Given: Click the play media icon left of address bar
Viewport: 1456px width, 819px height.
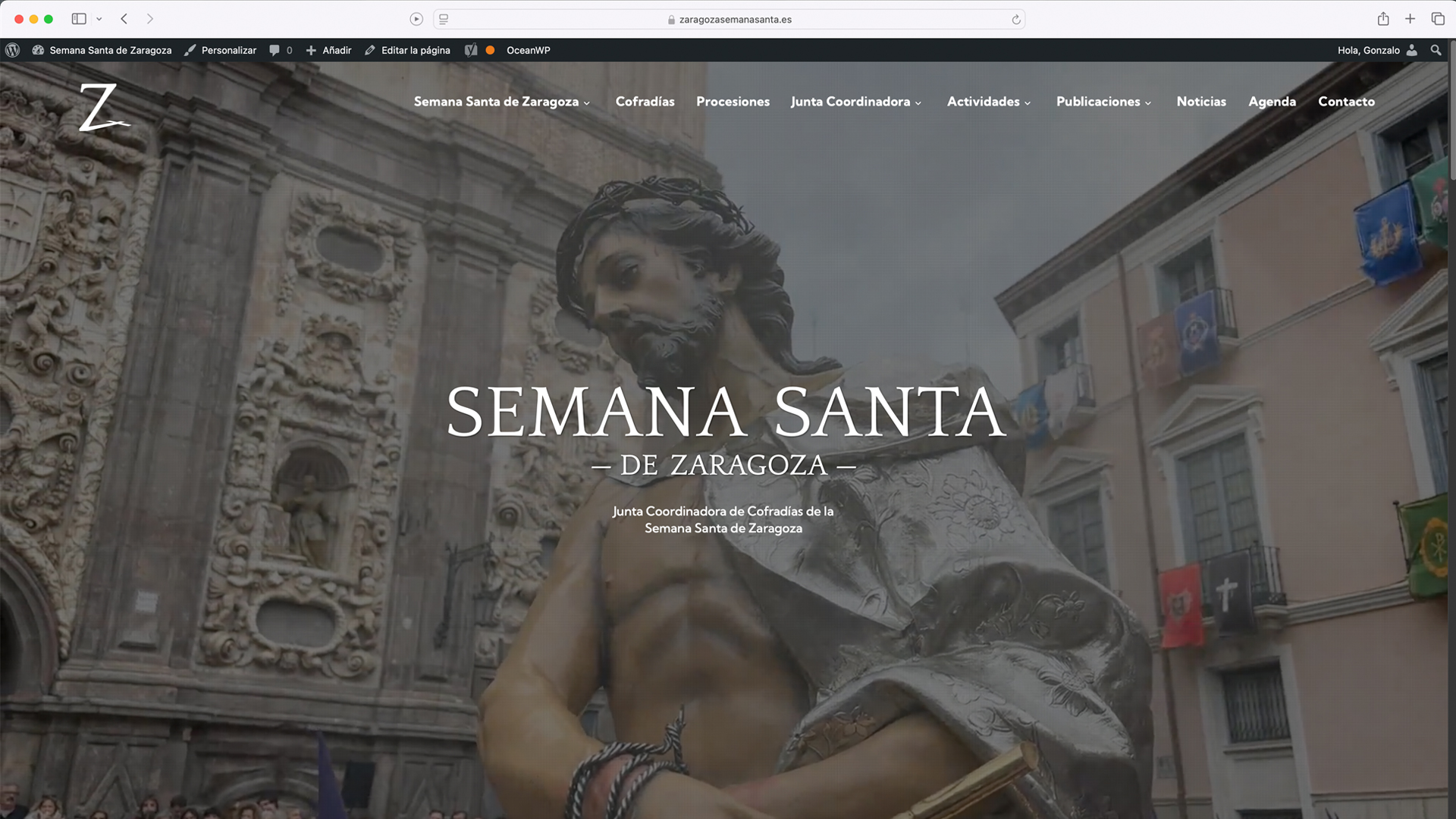Looking at the screenshot, I should (x=416, y=19).
